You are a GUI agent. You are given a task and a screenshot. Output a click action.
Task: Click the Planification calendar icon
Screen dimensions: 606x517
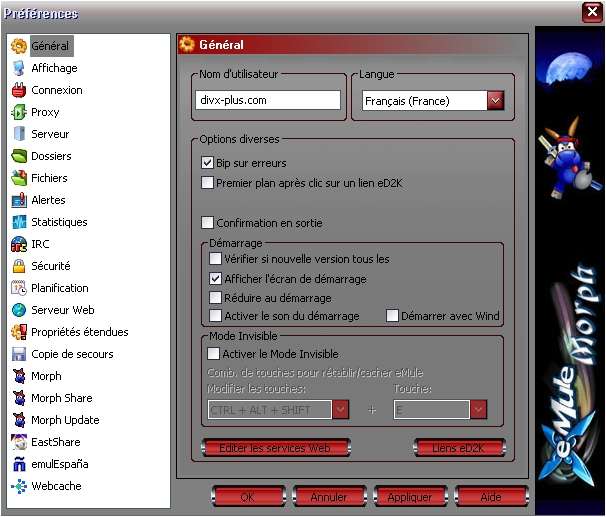coord(19,288)
